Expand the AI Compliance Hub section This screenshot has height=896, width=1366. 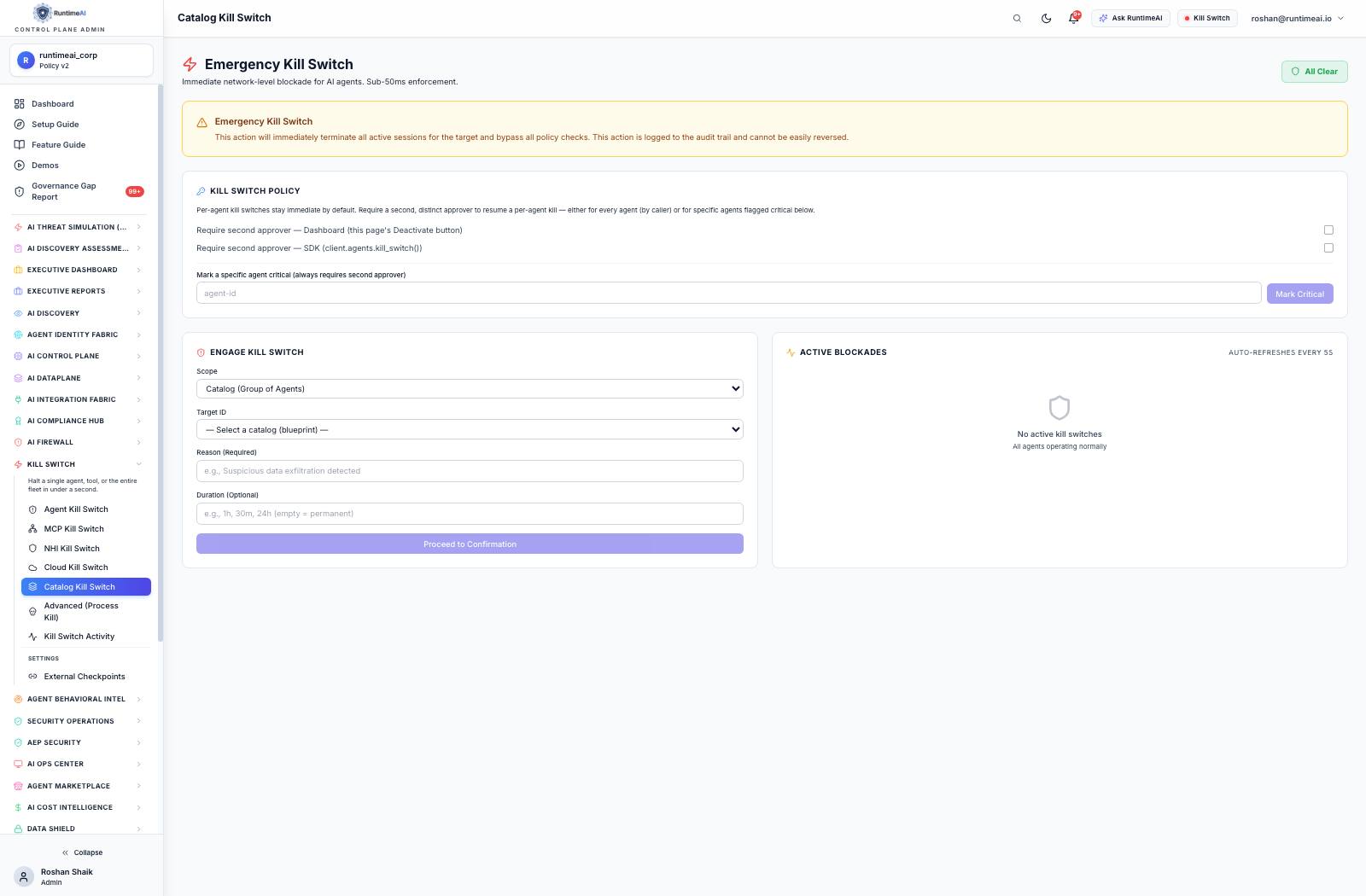coord(78,421)
